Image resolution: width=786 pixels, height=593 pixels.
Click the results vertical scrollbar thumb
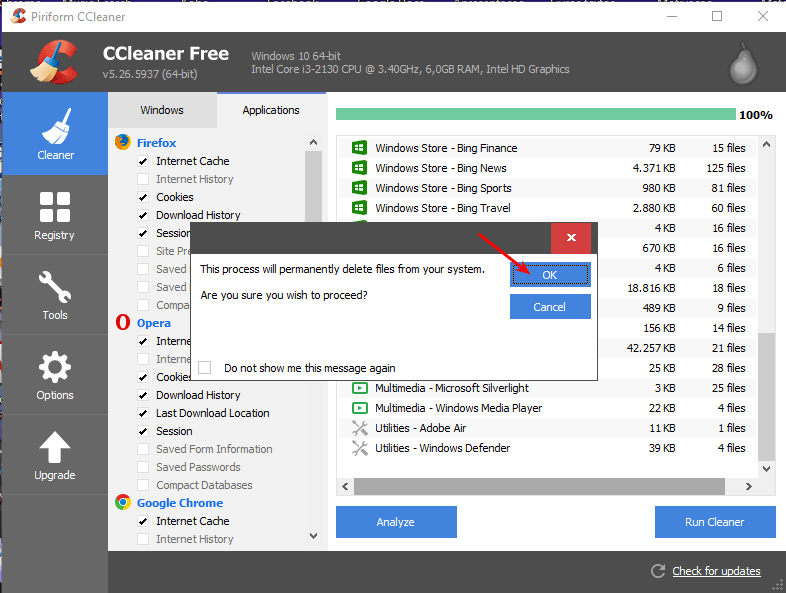[x=766, y=397]
